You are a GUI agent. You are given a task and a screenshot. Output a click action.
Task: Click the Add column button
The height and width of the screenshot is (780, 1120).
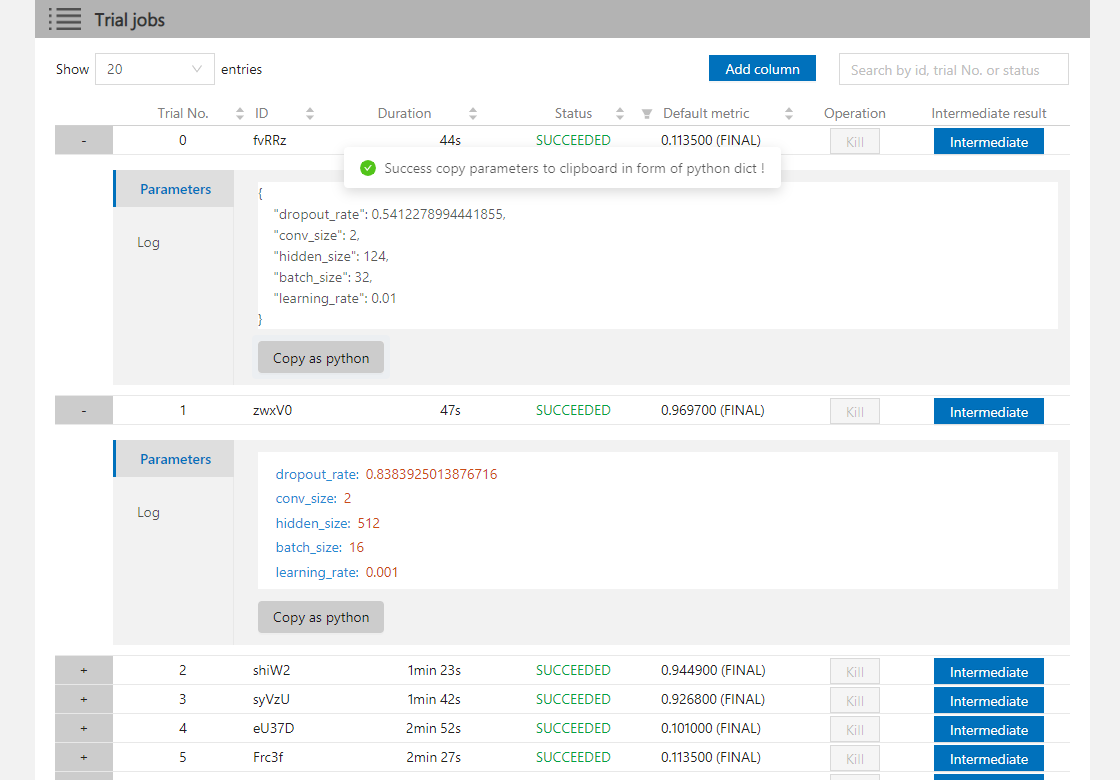762,69
